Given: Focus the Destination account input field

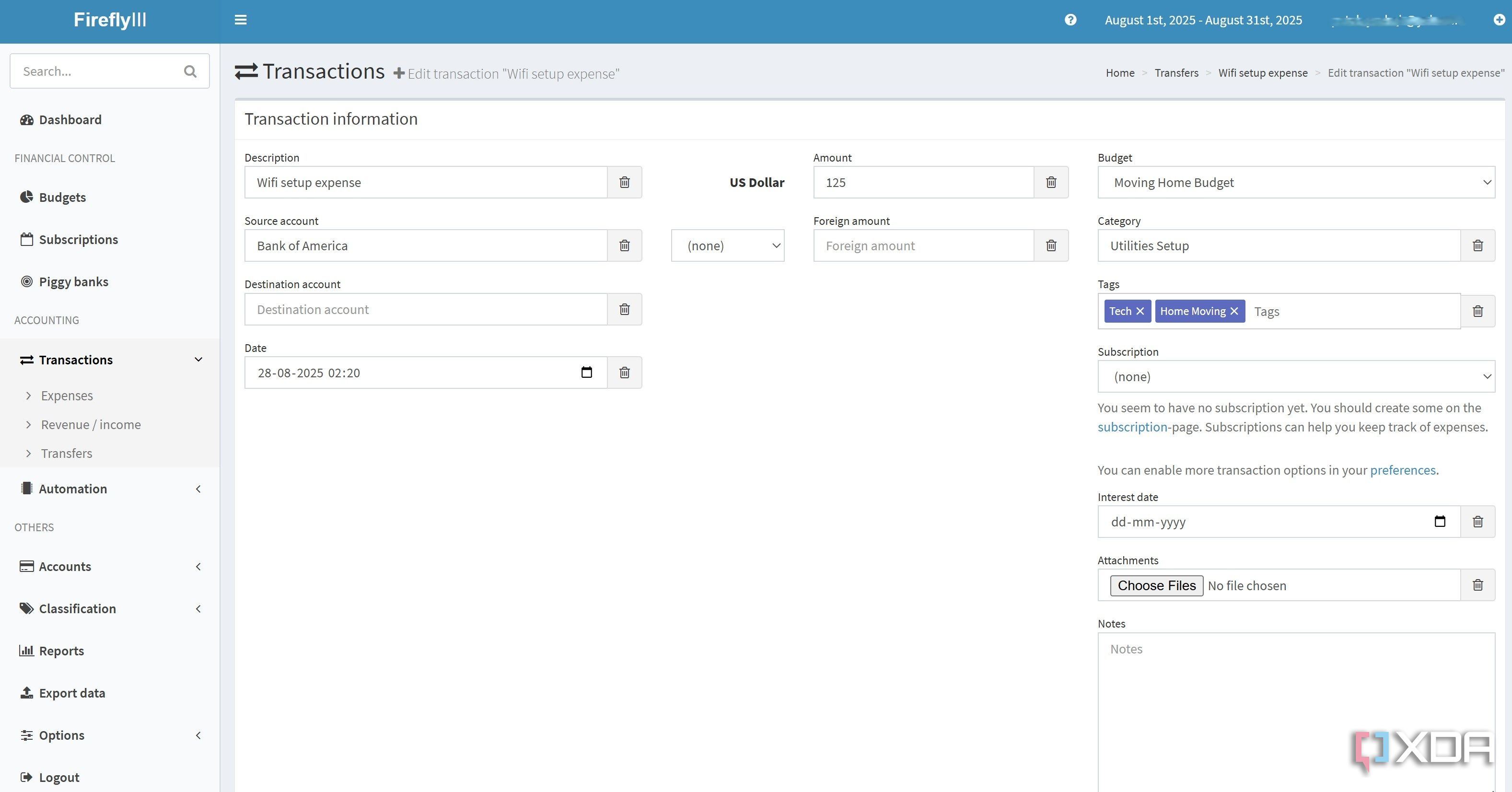Looking at the screenshot, I should [426, 309].
